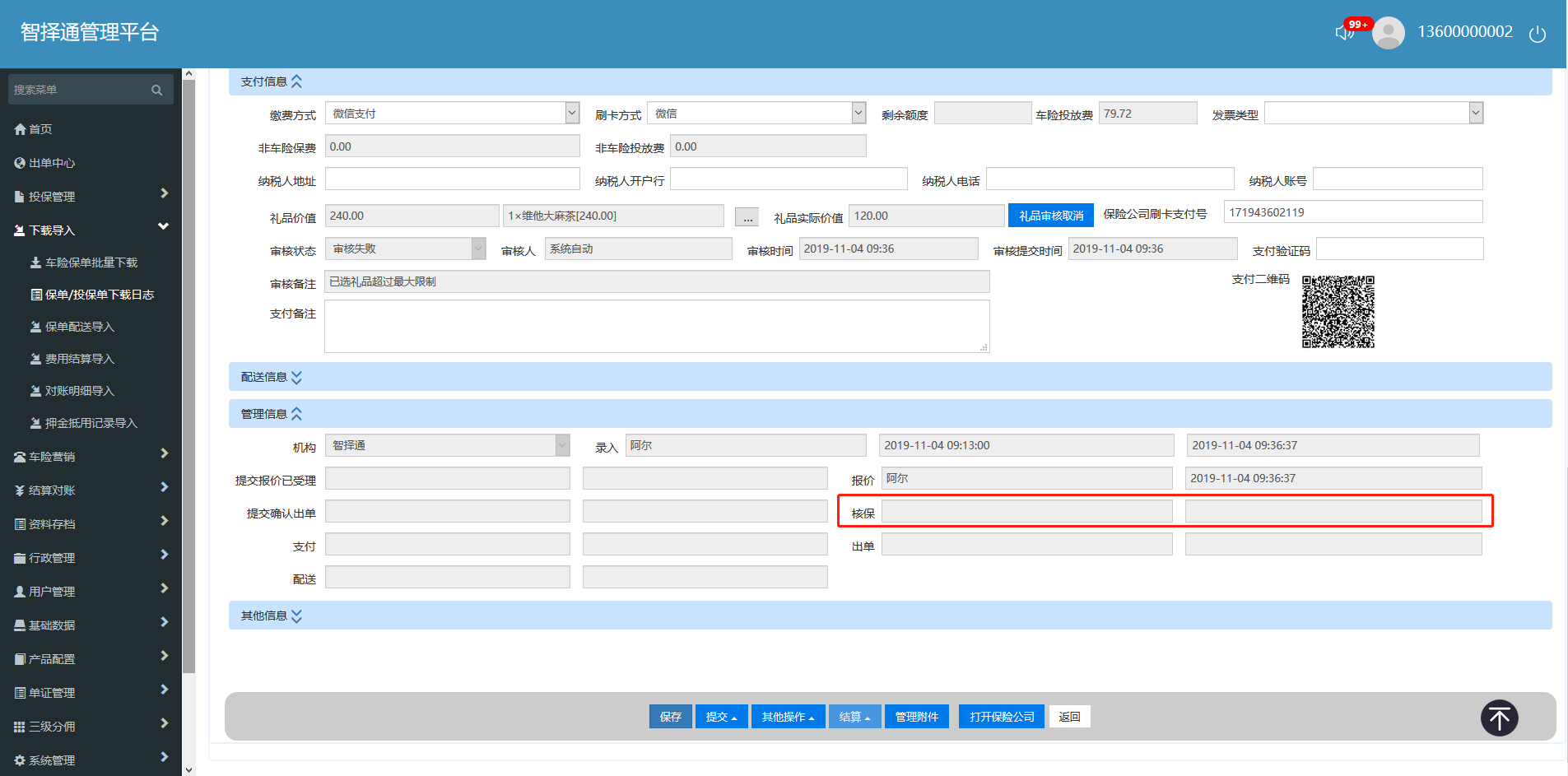Open 出单中心 from the sidebar
The height and width of the screenshot is (776, 1568).
pos(51,163)
